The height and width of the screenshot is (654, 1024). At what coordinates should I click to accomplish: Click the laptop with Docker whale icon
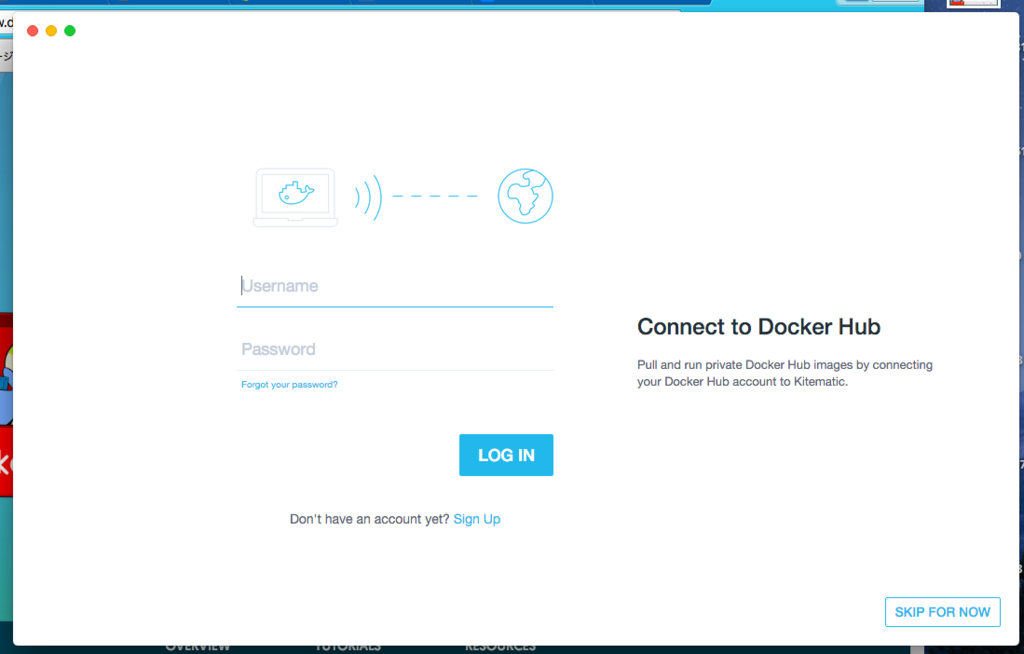(x=295, y=197)
